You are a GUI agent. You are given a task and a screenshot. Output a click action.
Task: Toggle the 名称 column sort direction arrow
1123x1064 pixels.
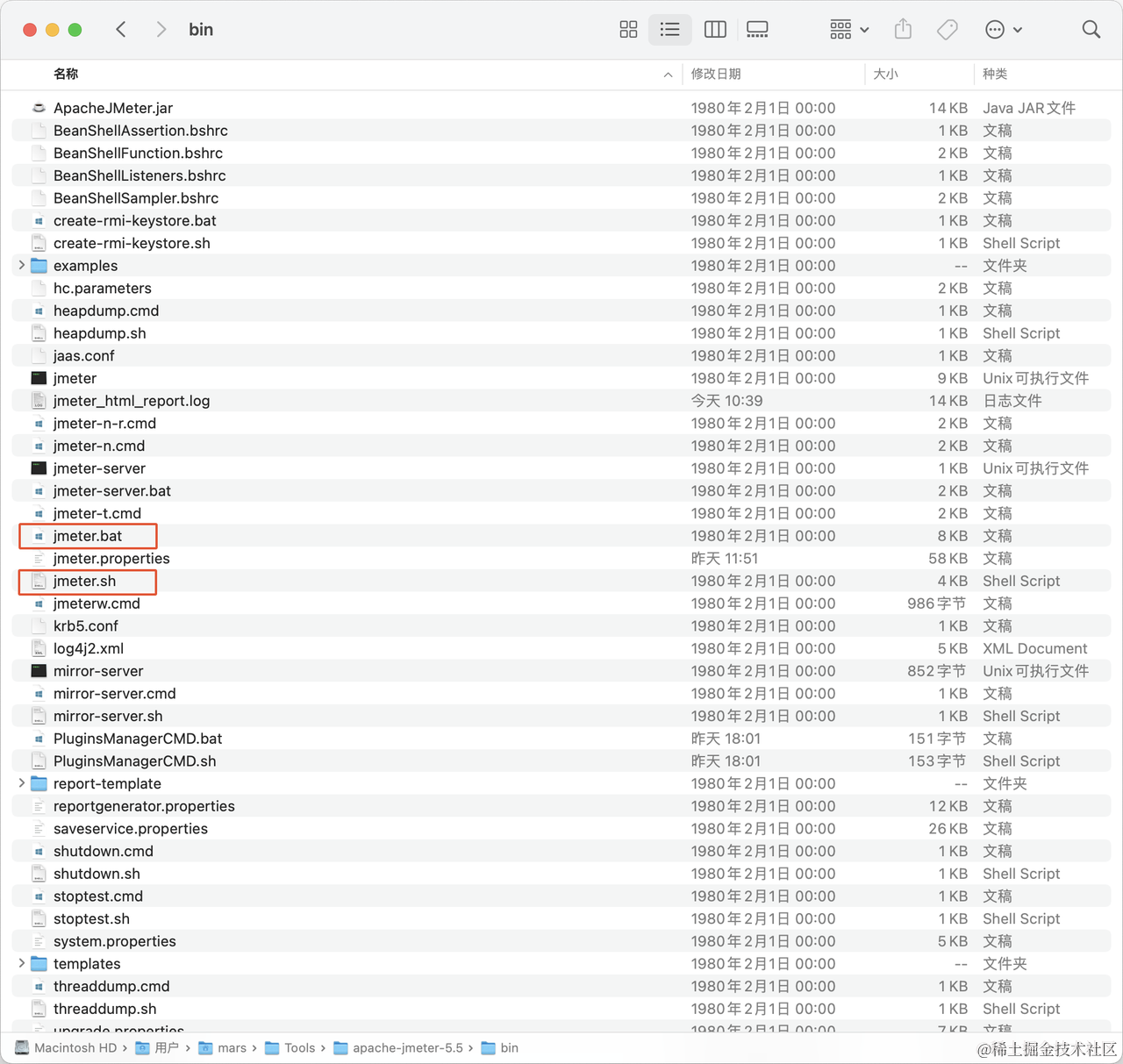[x=667, y=74]
